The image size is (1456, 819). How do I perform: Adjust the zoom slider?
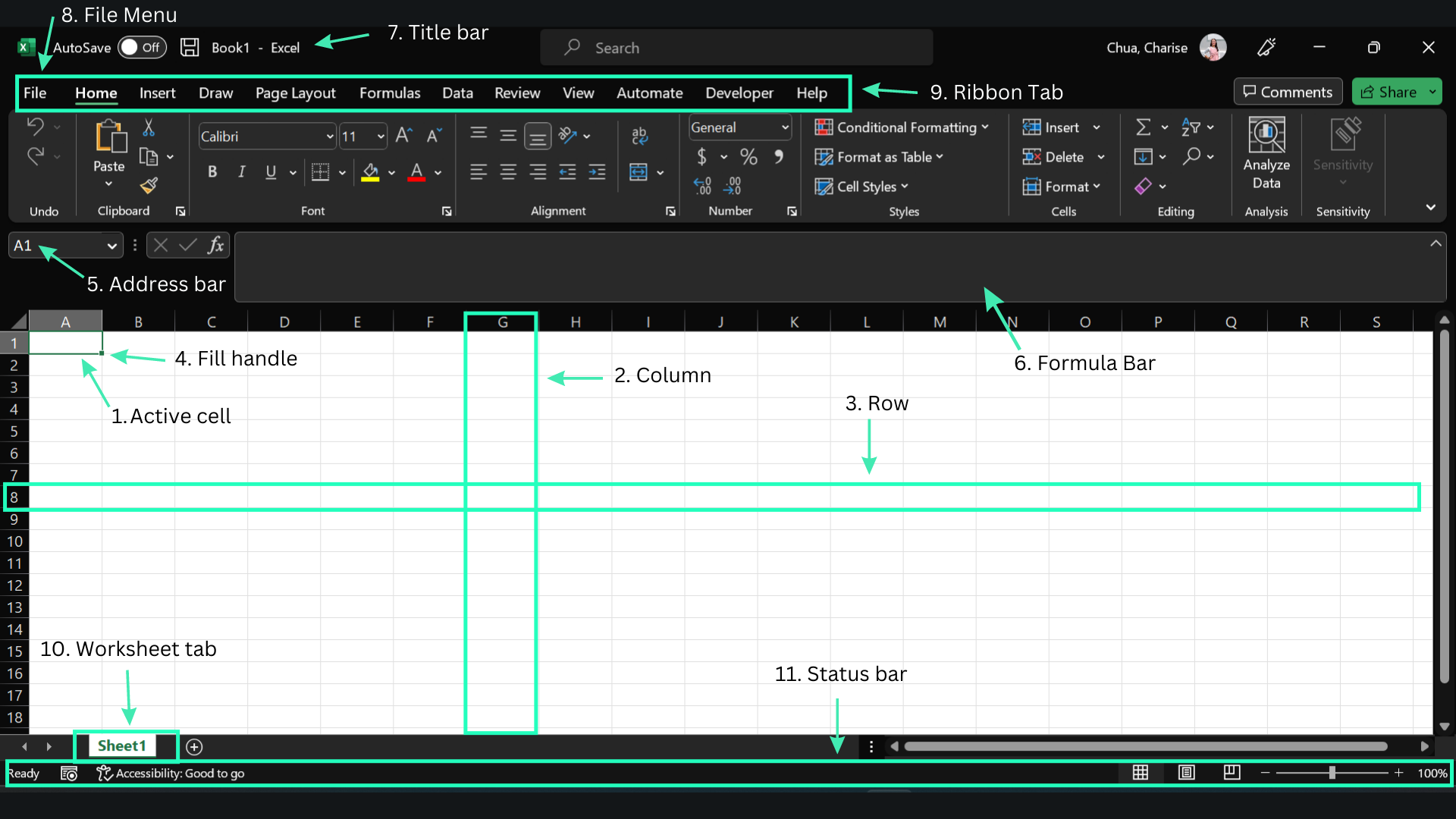pyautogui.click(x=1332, y=773)
